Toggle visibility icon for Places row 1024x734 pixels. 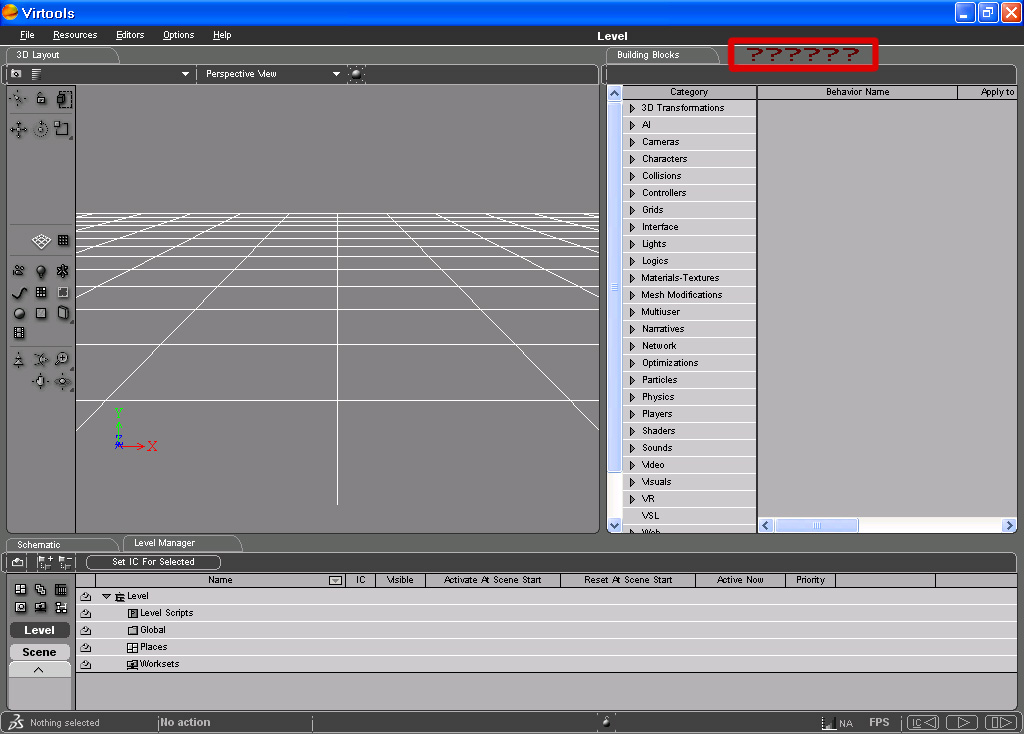86,647
